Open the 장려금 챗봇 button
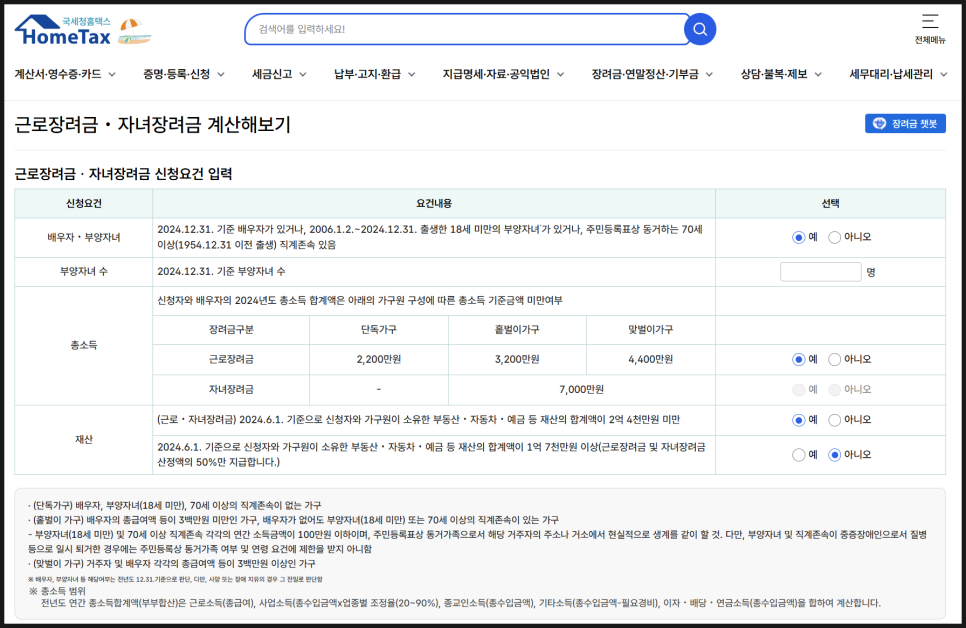Screen dimensions: 966x628 coord(905,123)
